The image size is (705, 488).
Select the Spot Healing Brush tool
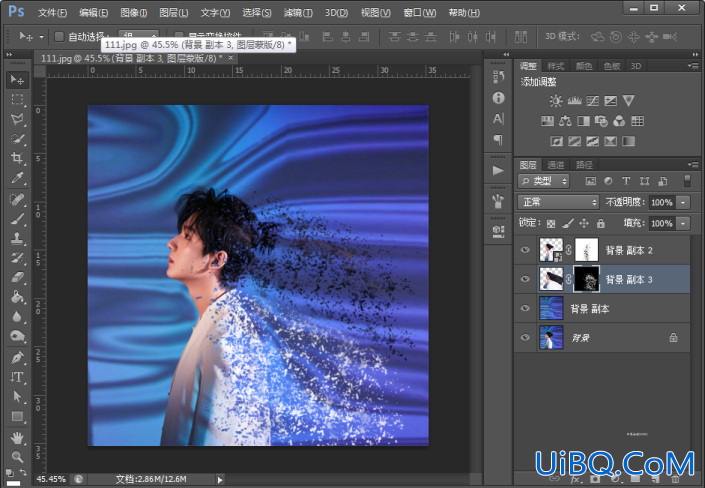[x=17, y=199]
